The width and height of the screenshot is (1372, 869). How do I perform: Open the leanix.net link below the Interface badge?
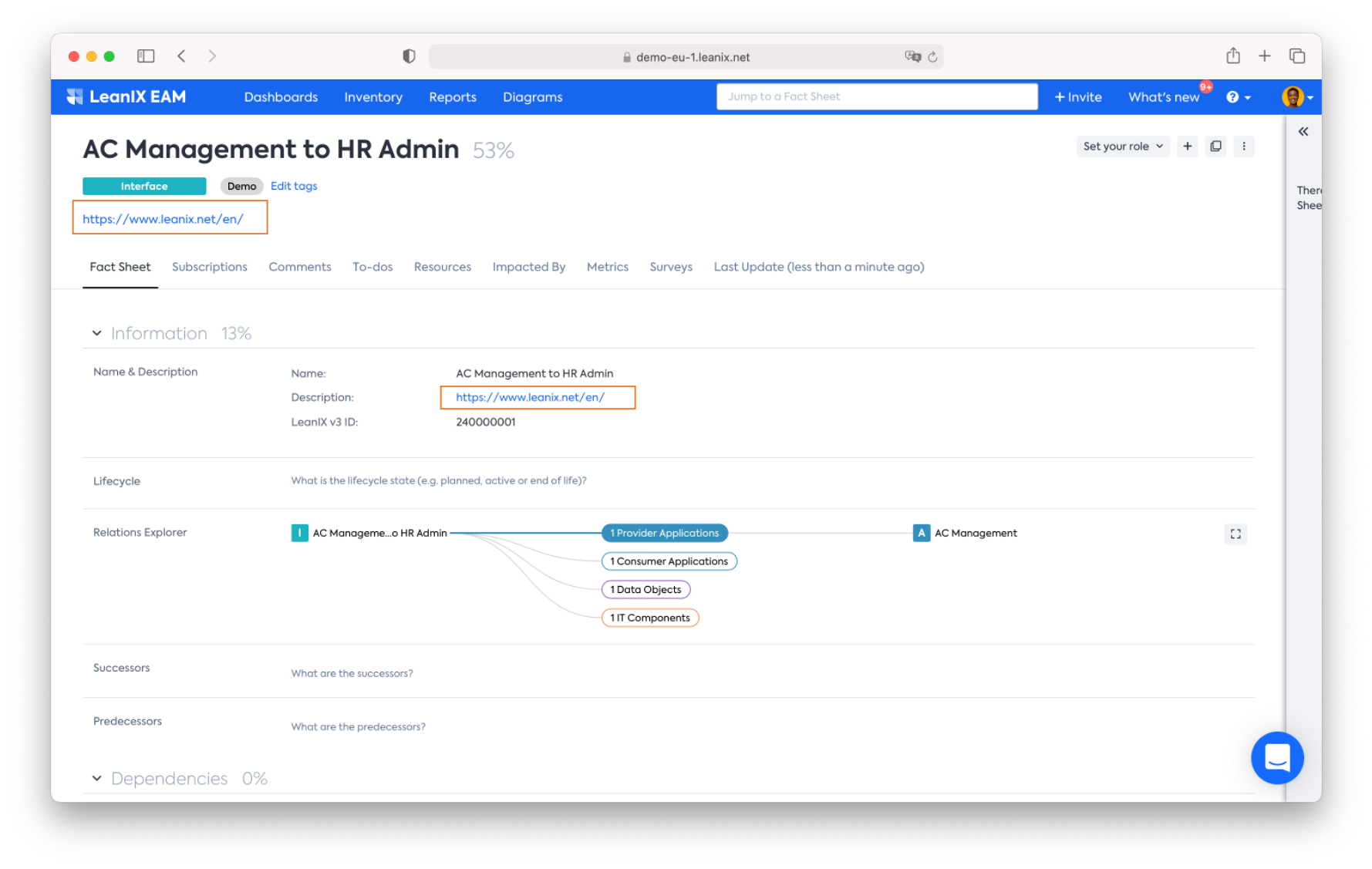[x=163, y=219]
